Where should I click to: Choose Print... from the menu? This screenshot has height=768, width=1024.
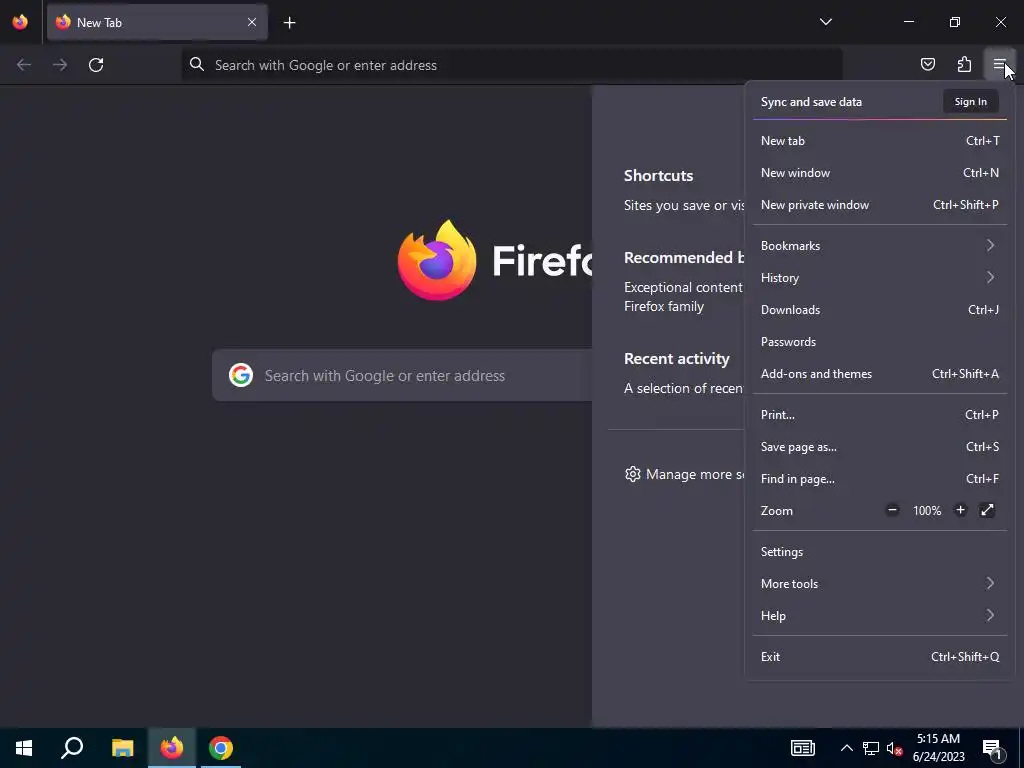coord(880,415)
